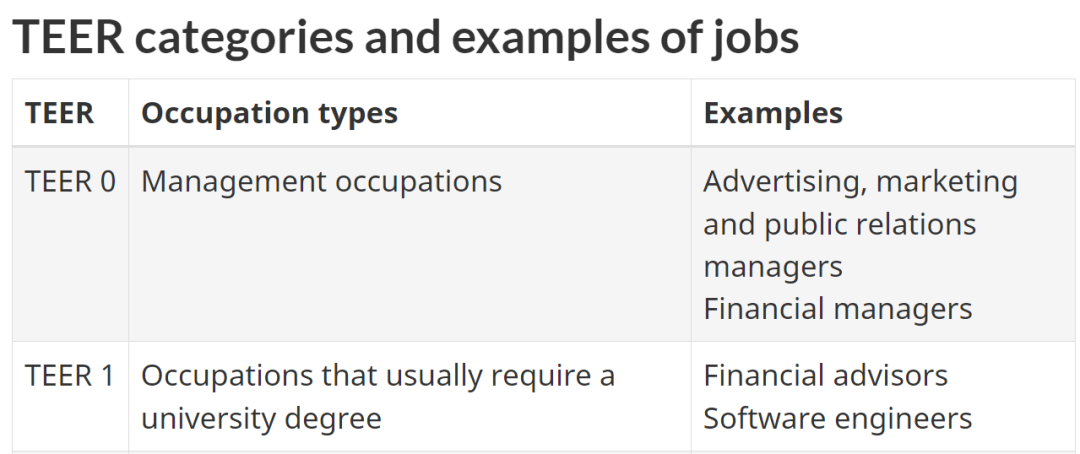Click the word managers under public relations
Image resolution: width=1080 pixels, height=454 pixels.
773,267
